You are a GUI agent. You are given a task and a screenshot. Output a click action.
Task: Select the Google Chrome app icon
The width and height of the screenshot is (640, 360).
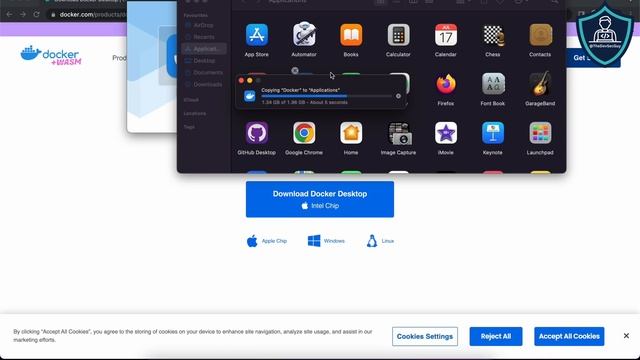click(x=304, y=133)
